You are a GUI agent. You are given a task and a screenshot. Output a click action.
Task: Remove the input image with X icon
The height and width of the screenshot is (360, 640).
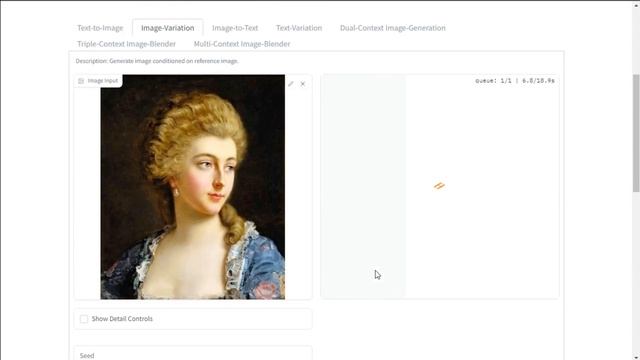point(303,84)
